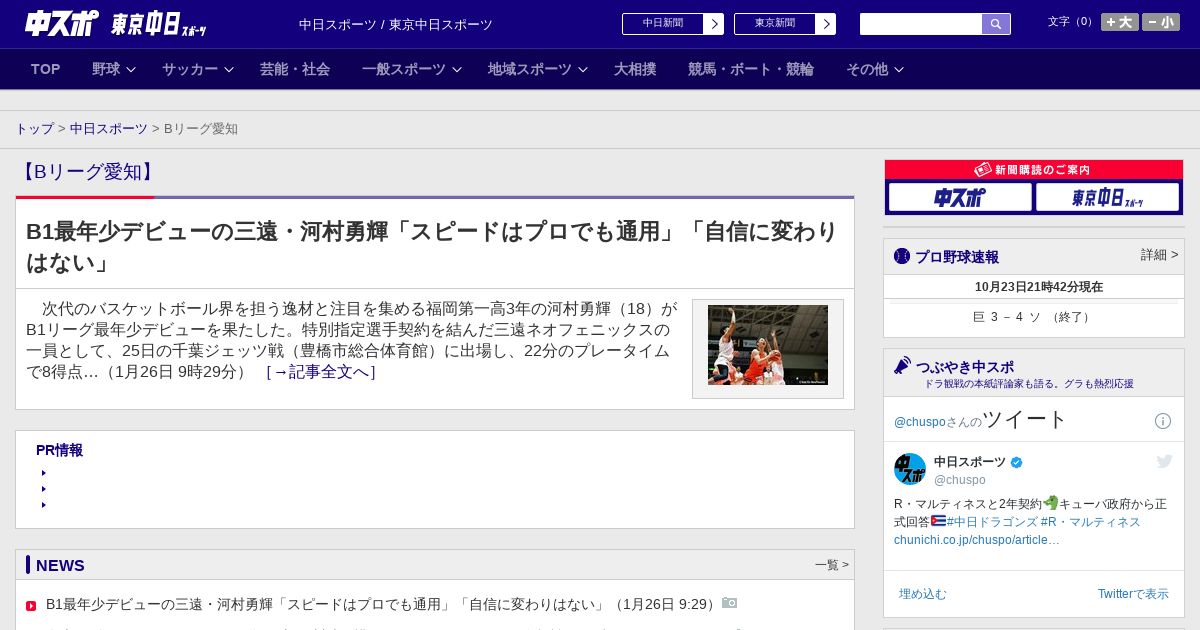Image resolution: width=1200 pixels, height=630 pixels.
Task: Click the トップ breadcrumb link
Action: point(35,129)
